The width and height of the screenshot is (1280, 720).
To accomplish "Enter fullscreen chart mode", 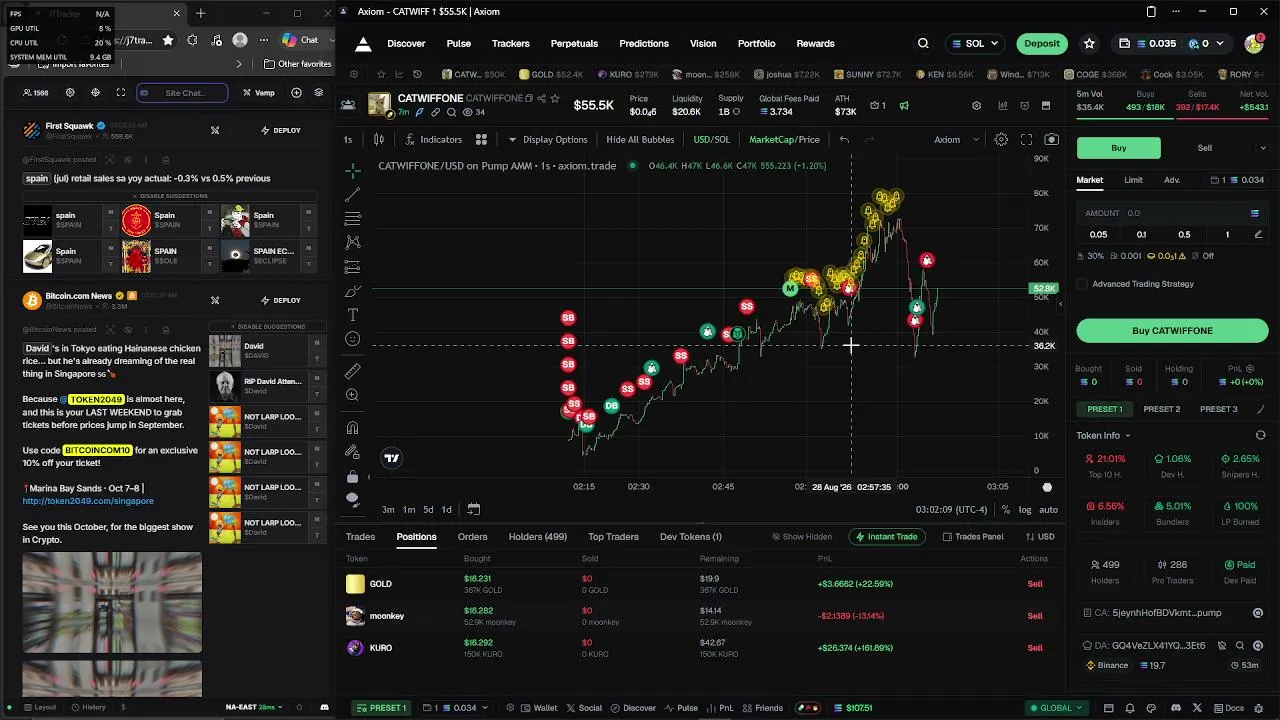I will [x=1026, y=140].
